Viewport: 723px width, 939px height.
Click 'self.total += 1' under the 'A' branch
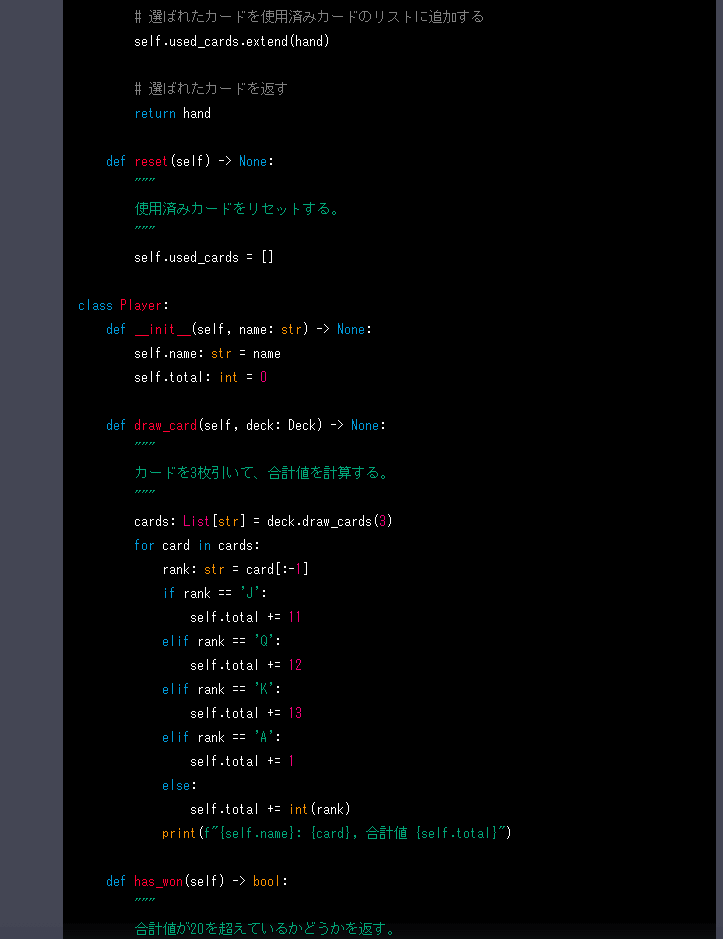click(242, 761)
